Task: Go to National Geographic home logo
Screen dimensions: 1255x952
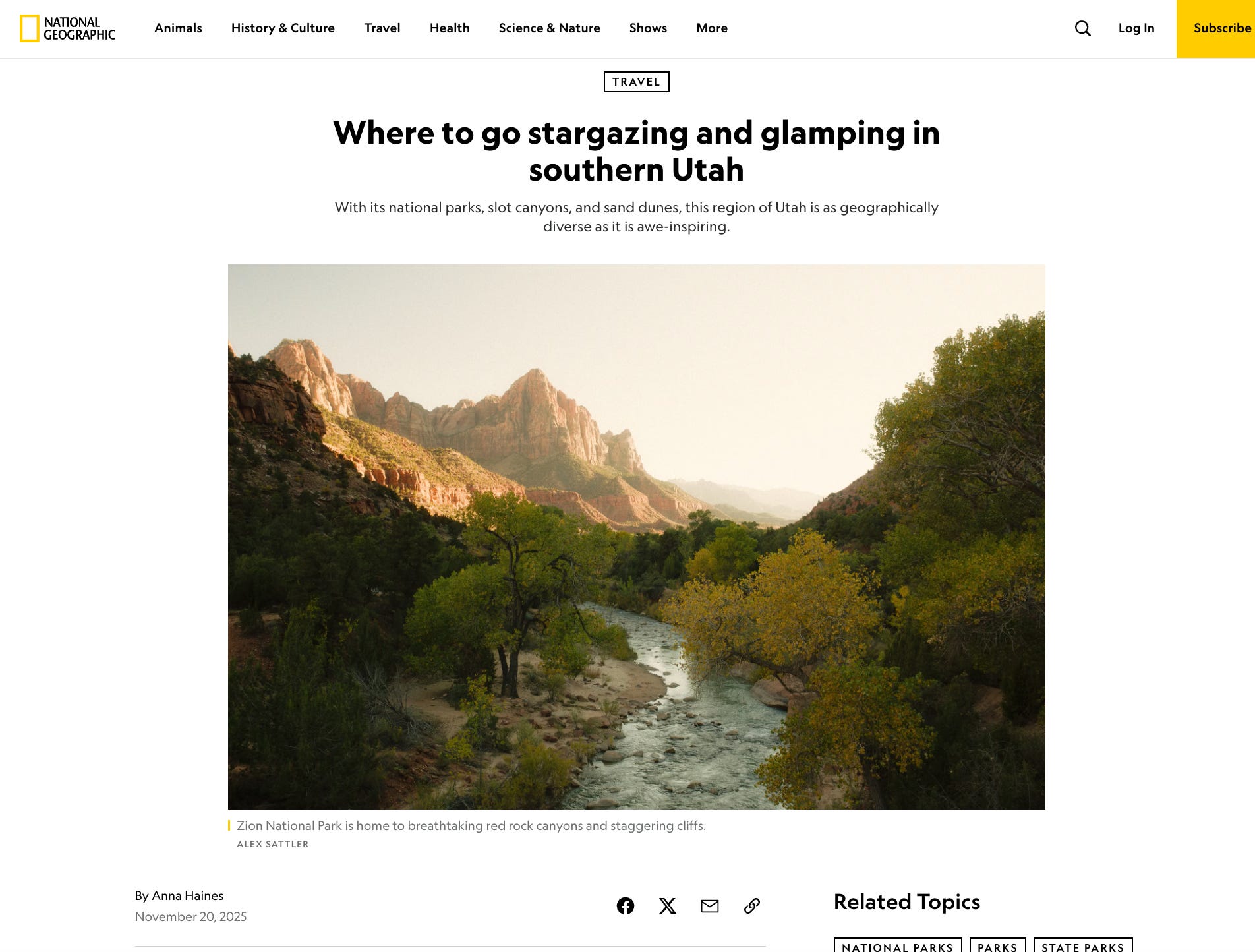Action: point(68,28)
